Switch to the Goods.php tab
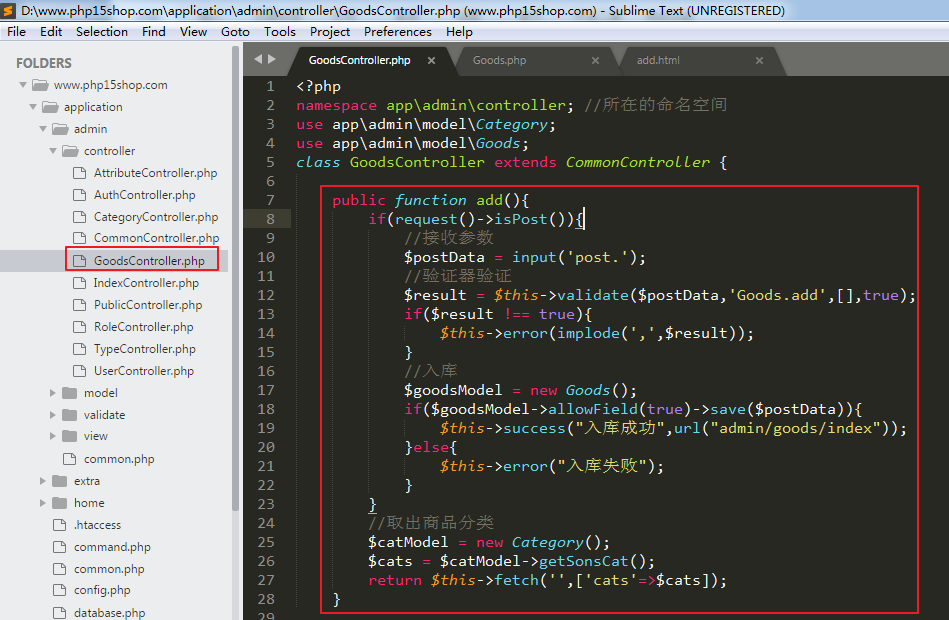949x620 pixels. [500, 61]
